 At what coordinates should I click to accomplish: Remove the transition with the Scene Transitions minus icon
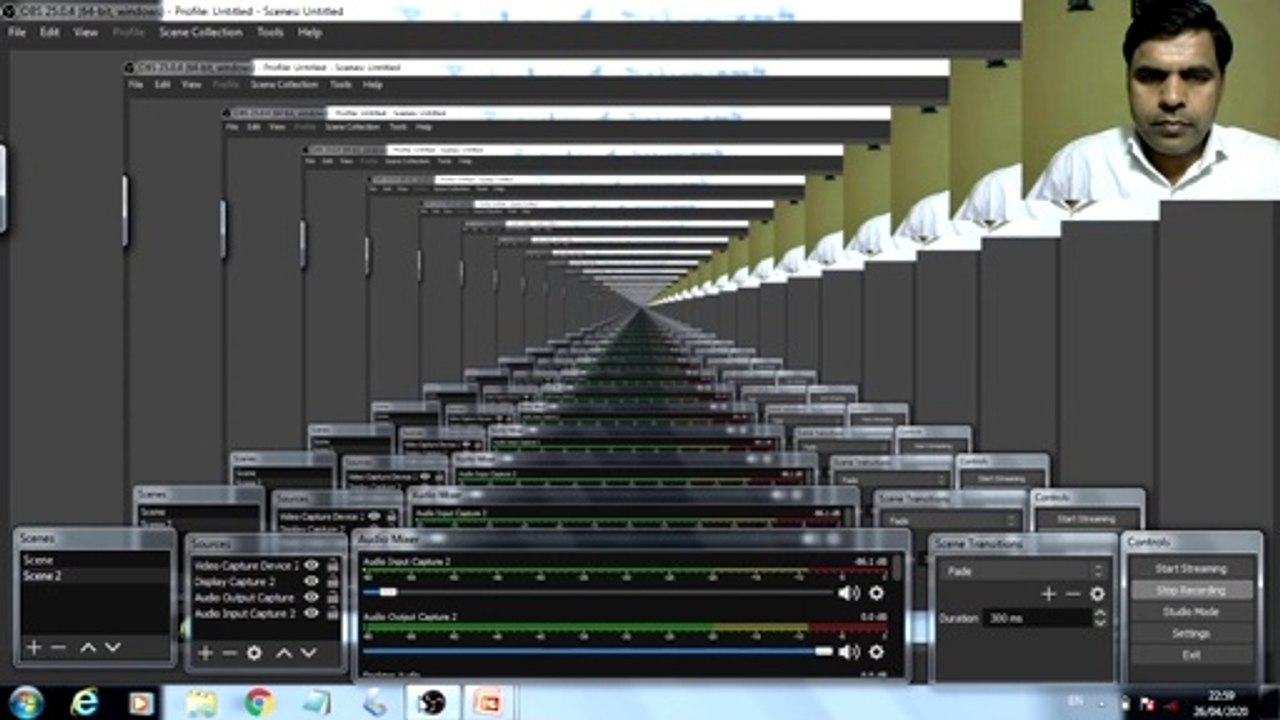1073,594
